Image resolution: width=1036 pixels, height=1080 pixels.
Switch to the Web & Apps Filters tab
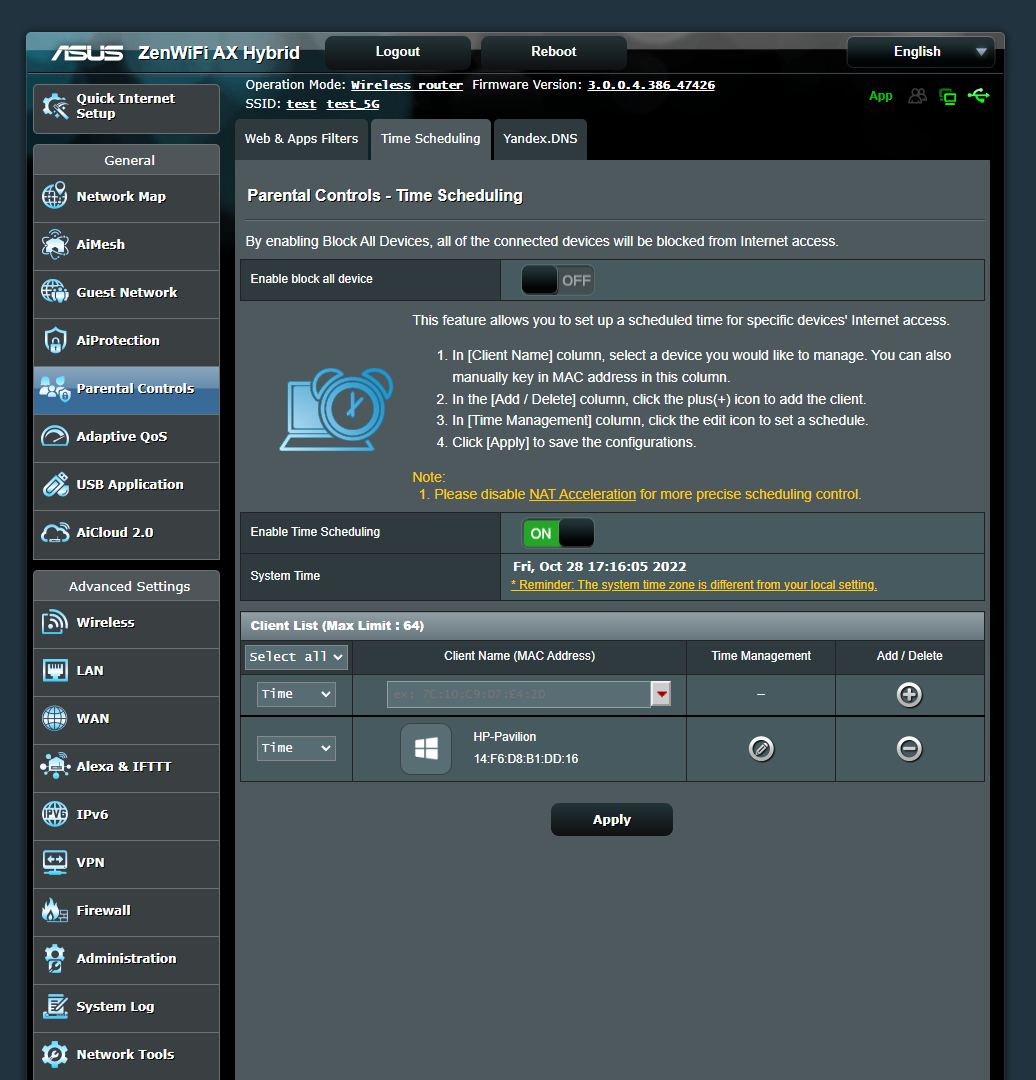[301, 139]
